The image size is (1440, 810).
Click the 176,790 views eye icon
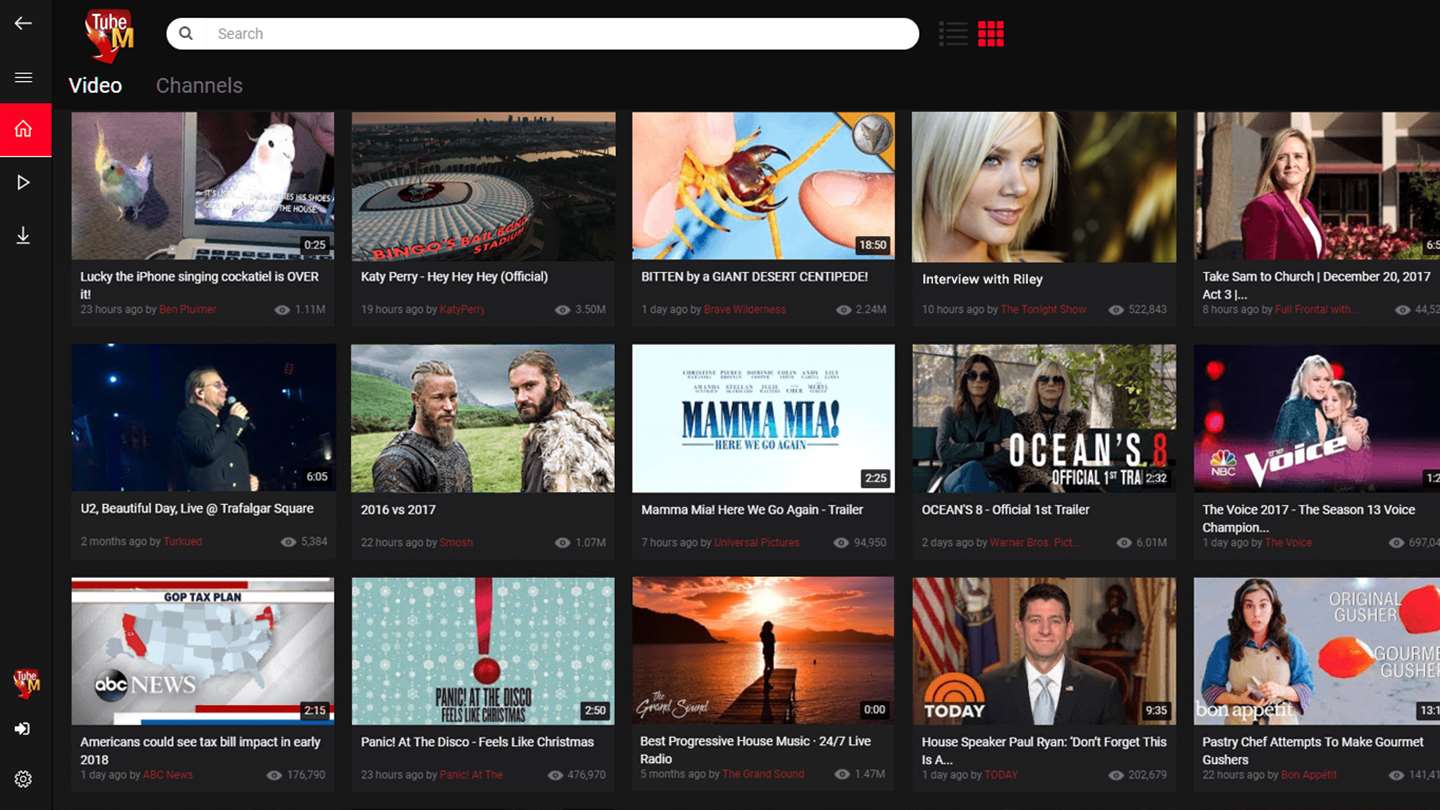(274, 775)
